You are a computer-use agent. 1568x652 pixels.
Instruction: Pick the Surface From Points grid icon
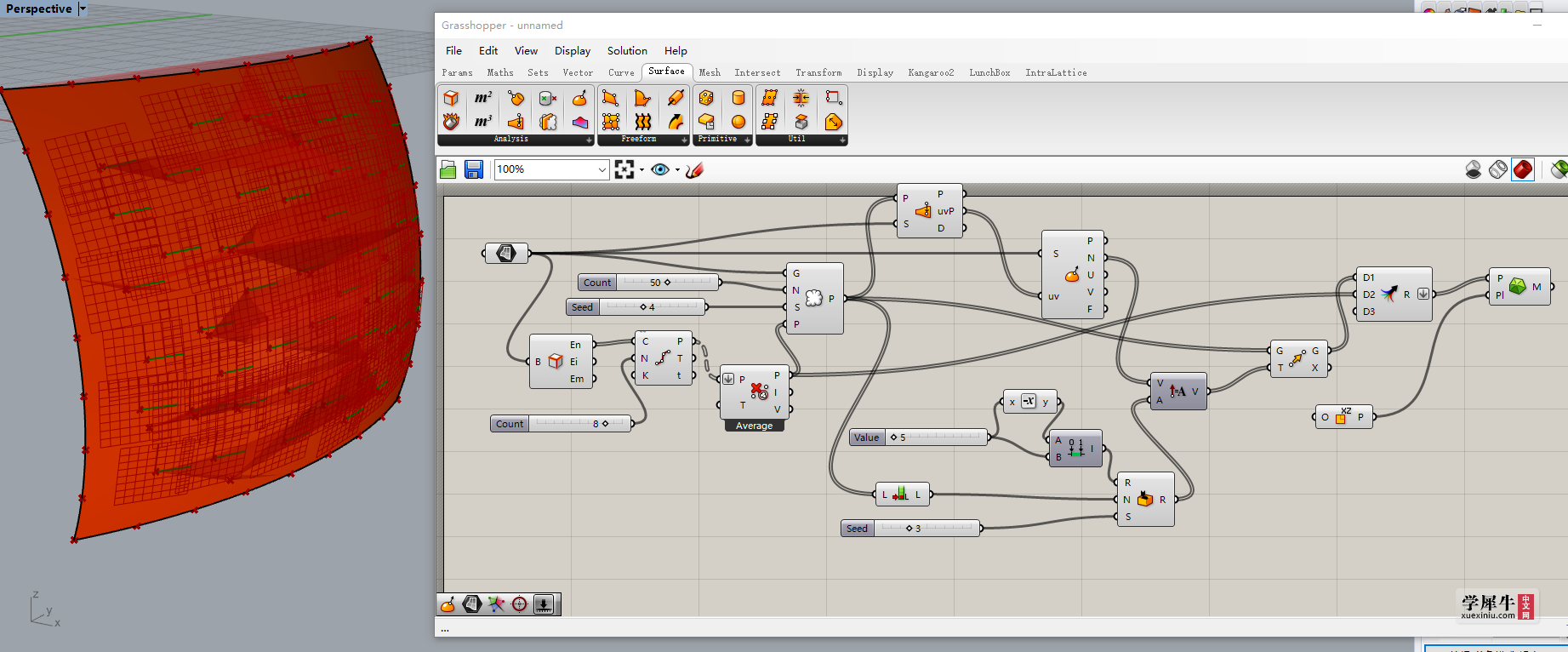[611, 122]
